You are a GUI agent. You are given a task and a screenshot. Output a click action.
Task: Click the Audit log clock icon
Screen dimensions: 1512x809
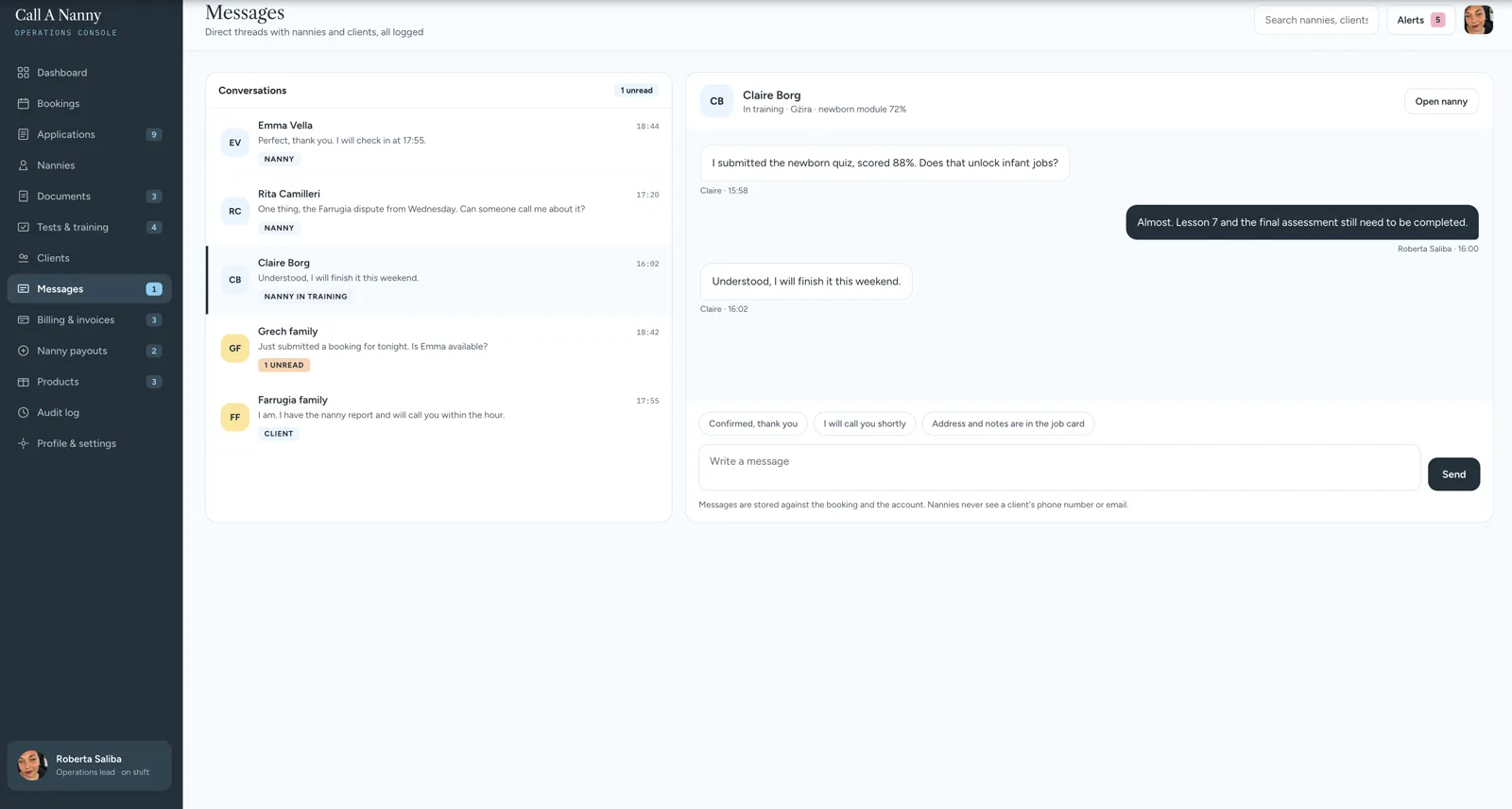pyautogui.click(x=24, y=413)
